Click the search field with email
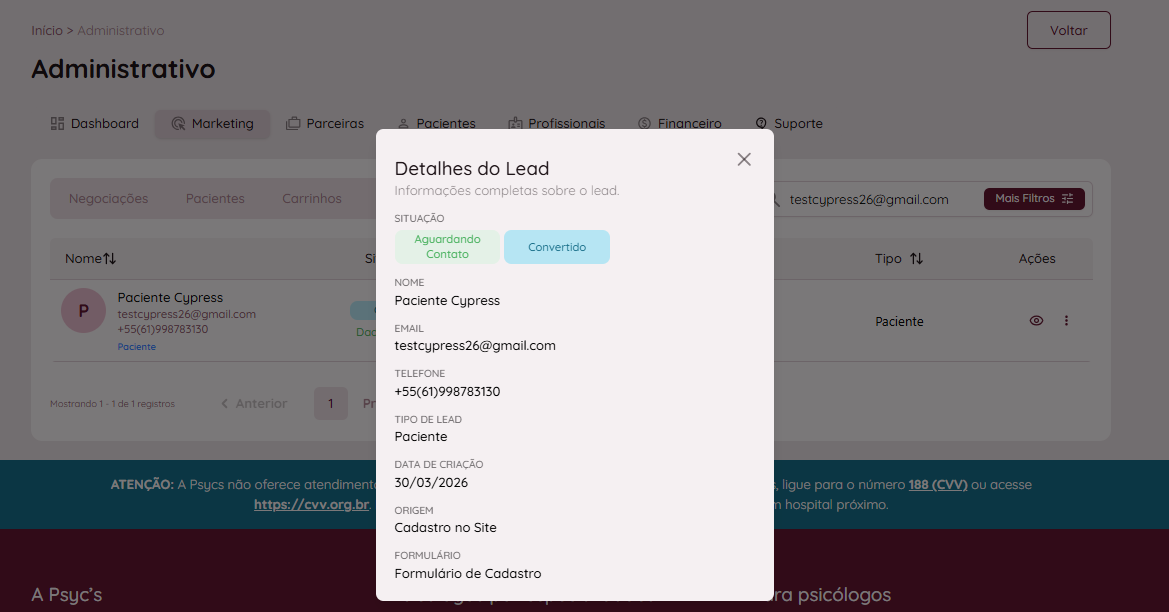The image size is (1169, 612). [x=870, y=199]
